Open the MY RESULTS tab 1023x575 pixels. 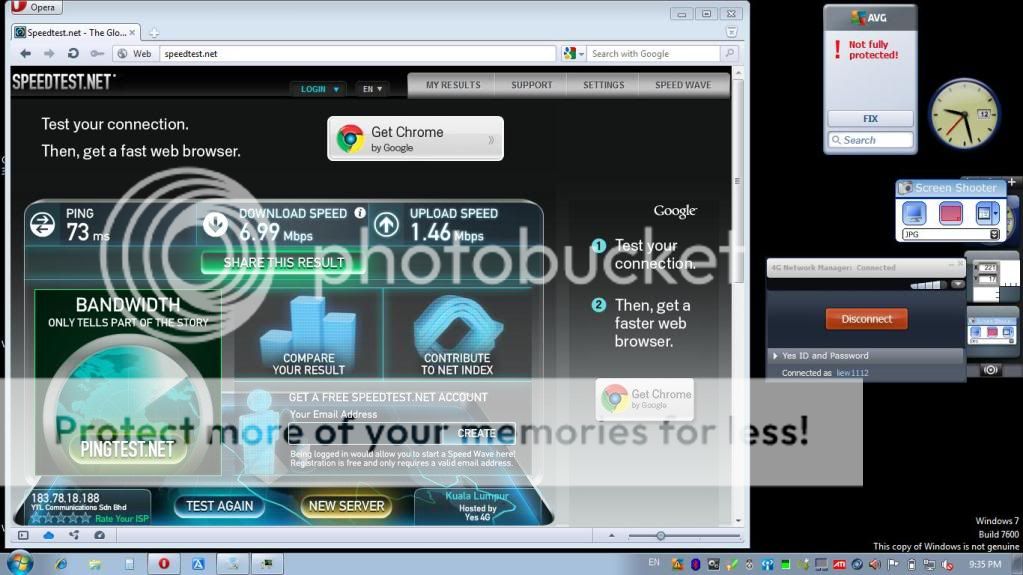[x=453, y=85]
